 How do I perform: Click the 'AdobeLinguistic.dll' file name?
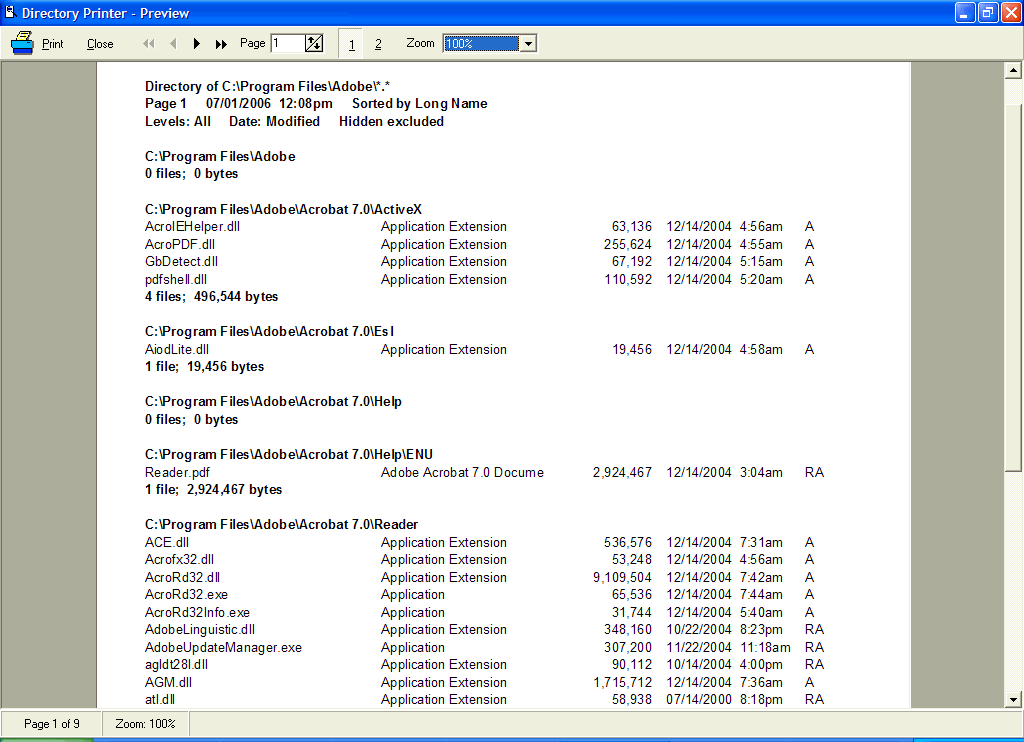pyautogui.click(x=200, y=630)
